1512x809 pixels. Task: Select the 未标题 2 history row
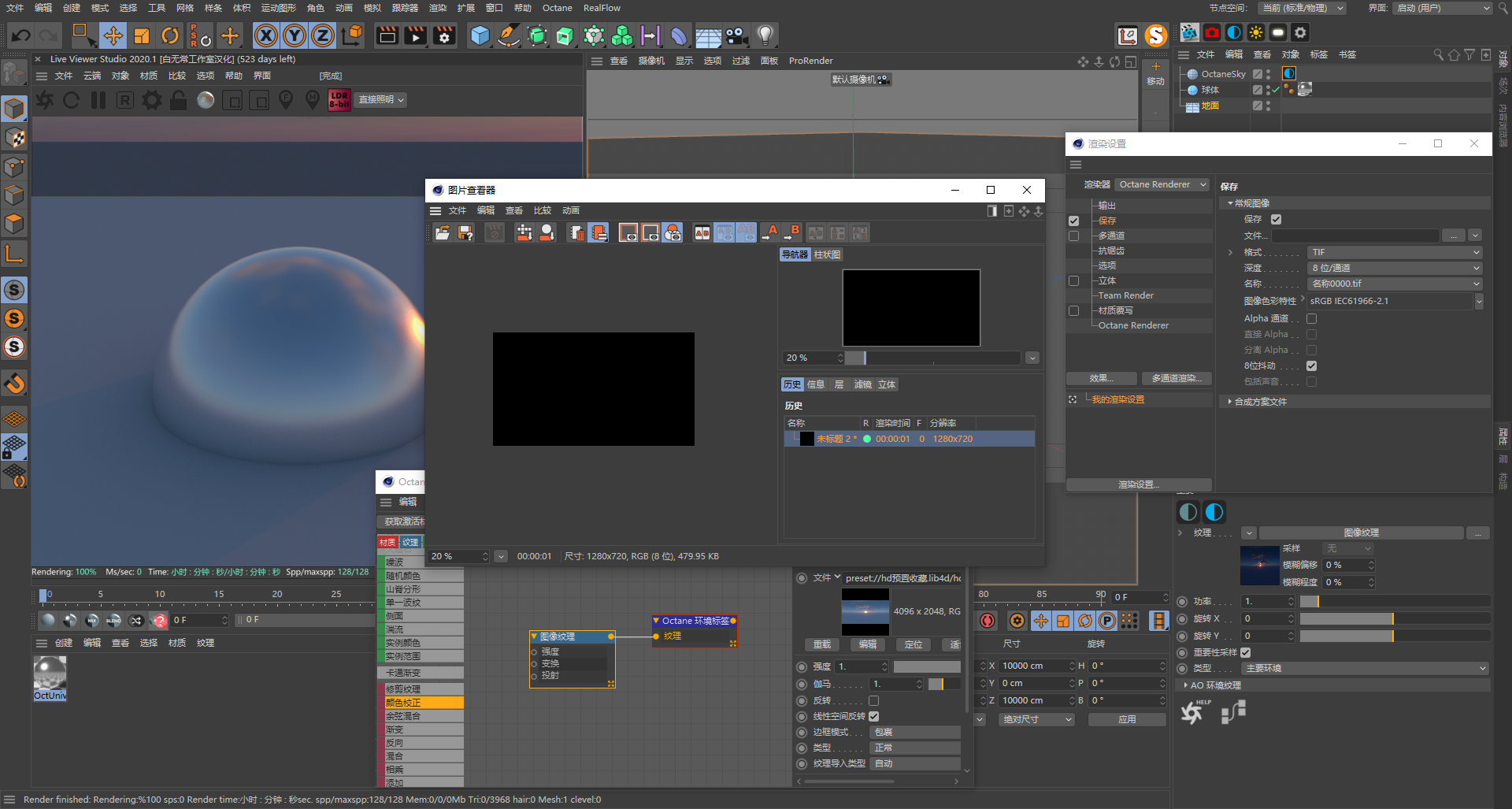pos(910,439)
